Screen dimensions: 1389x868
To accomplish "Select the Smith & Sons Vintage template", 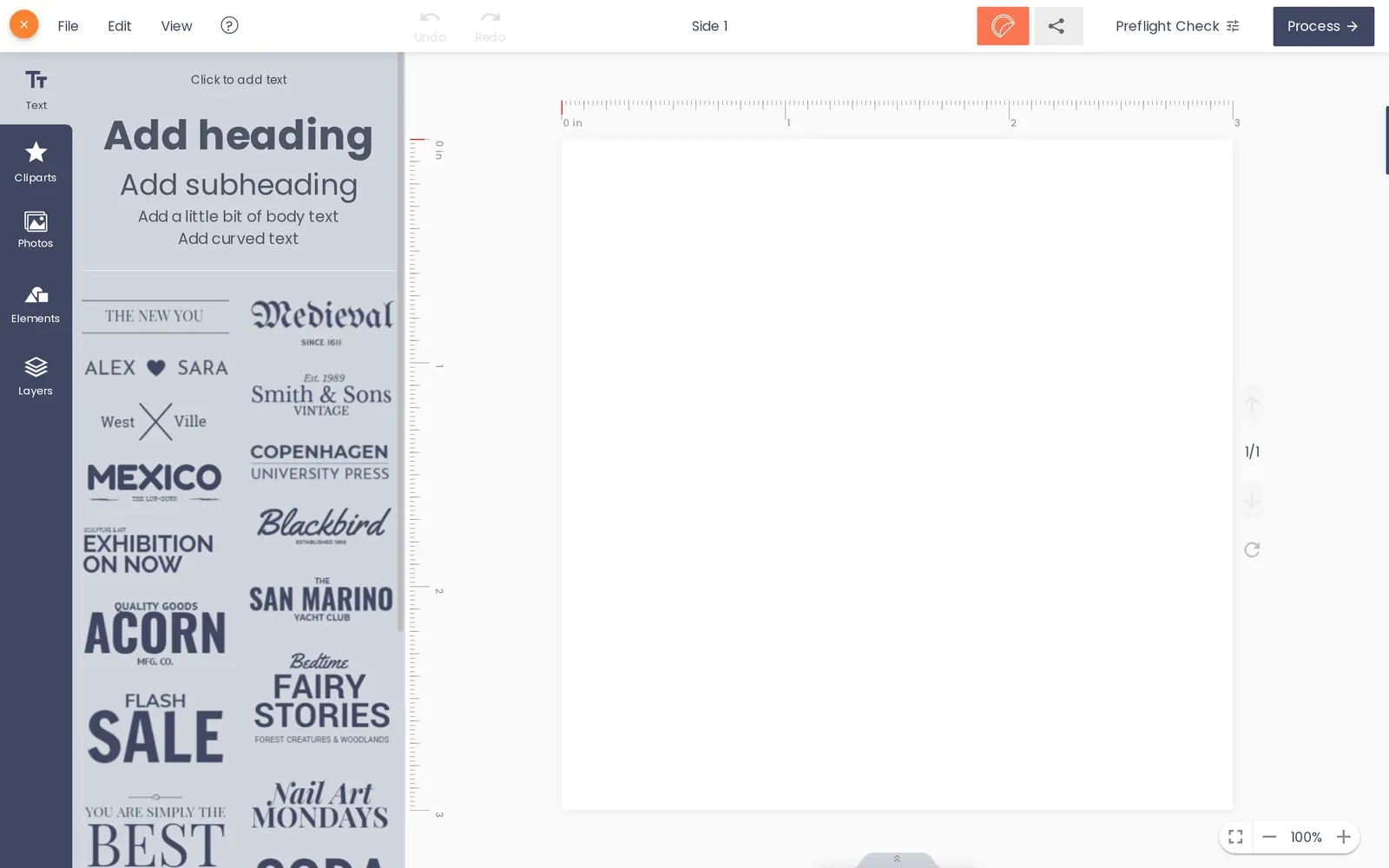I will (x=321, y=395).
